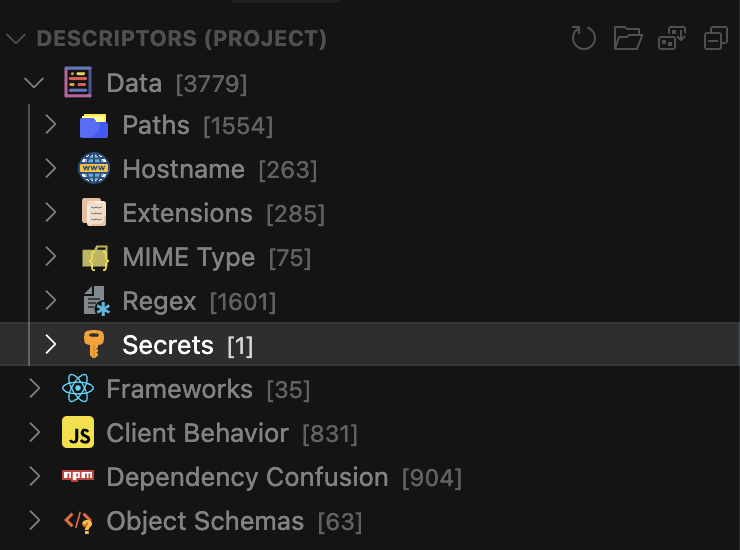
Task: Expand the Object Schemas node chevron
Action: point(34,520)
